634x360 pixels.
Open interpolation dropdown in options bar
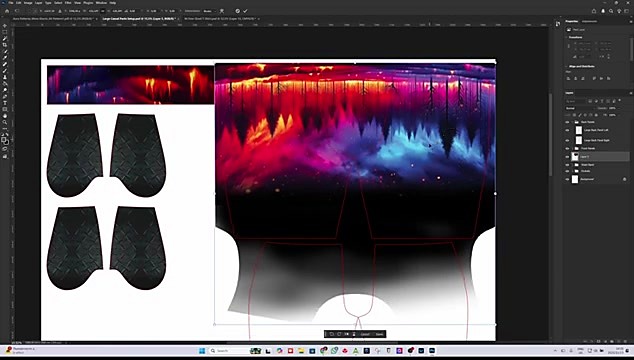(209, 11)
